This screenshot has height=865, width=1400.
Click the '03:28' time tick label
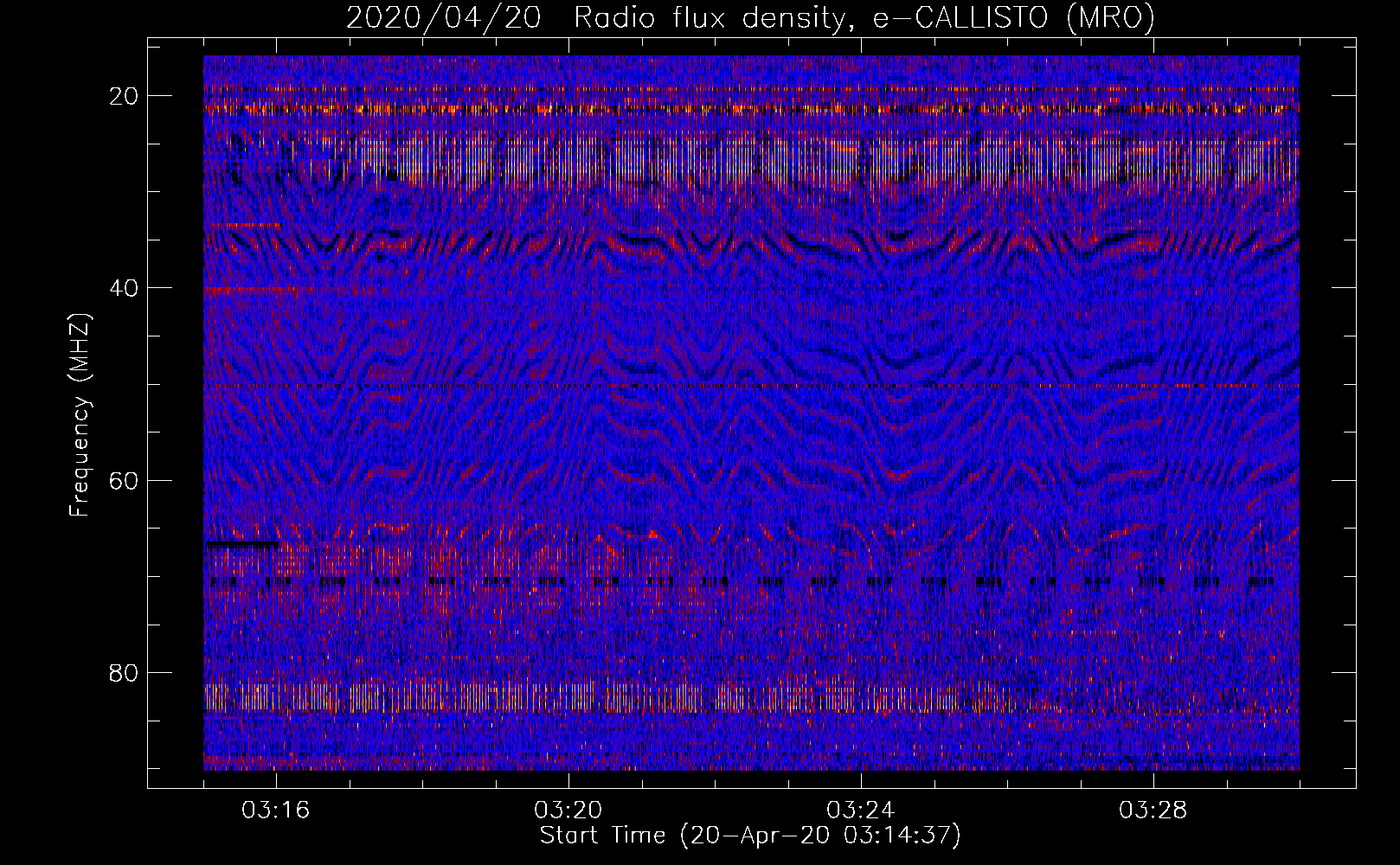click(1153, 811)
